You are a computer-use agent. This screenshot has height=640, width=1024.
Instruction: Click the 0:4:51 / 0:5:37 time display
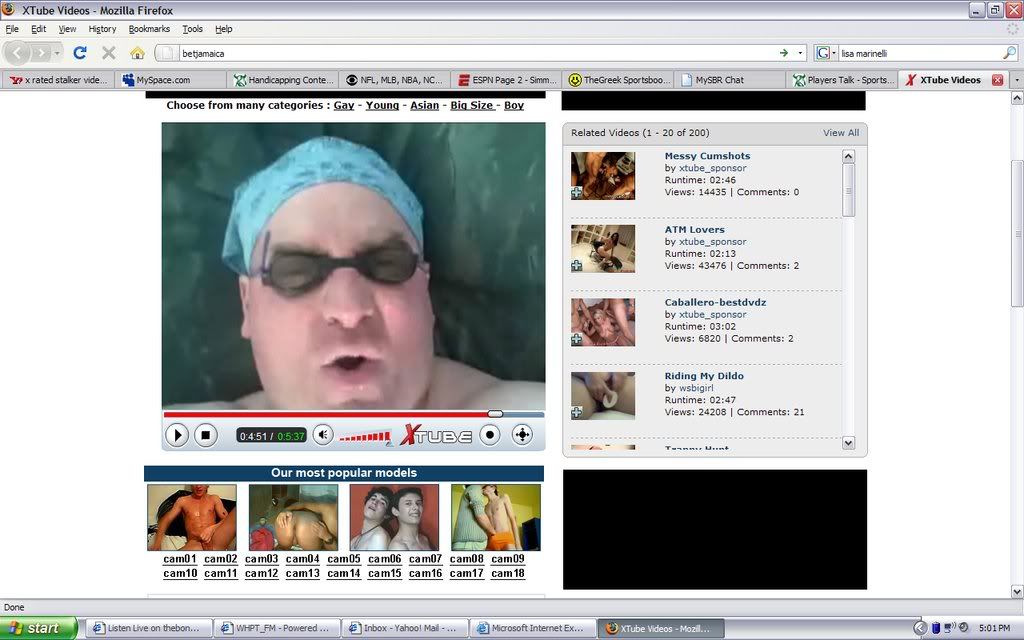[x=272, y=436]
